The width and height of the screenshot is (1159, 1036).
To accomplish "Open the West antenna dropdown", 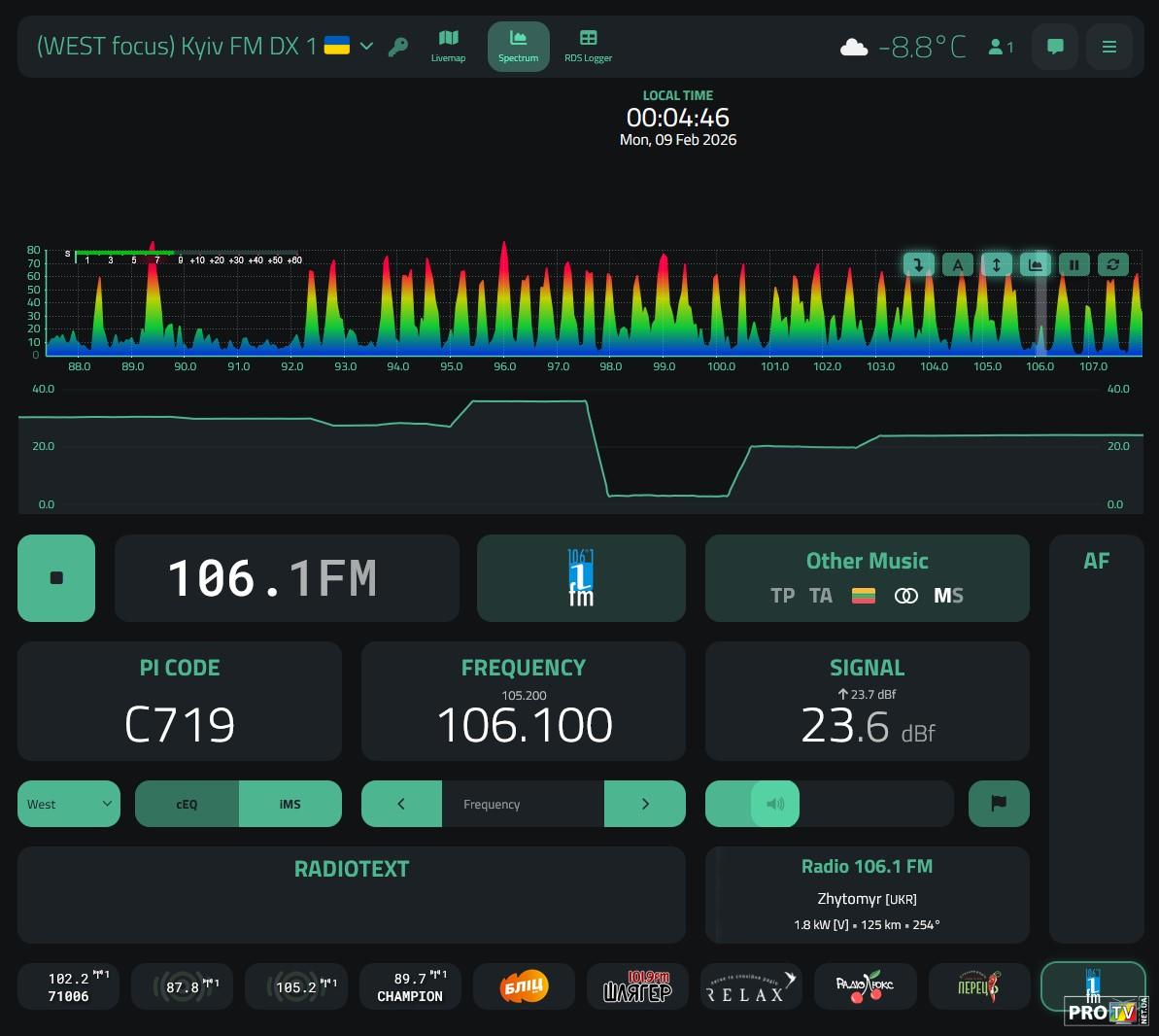I will 69,804.
